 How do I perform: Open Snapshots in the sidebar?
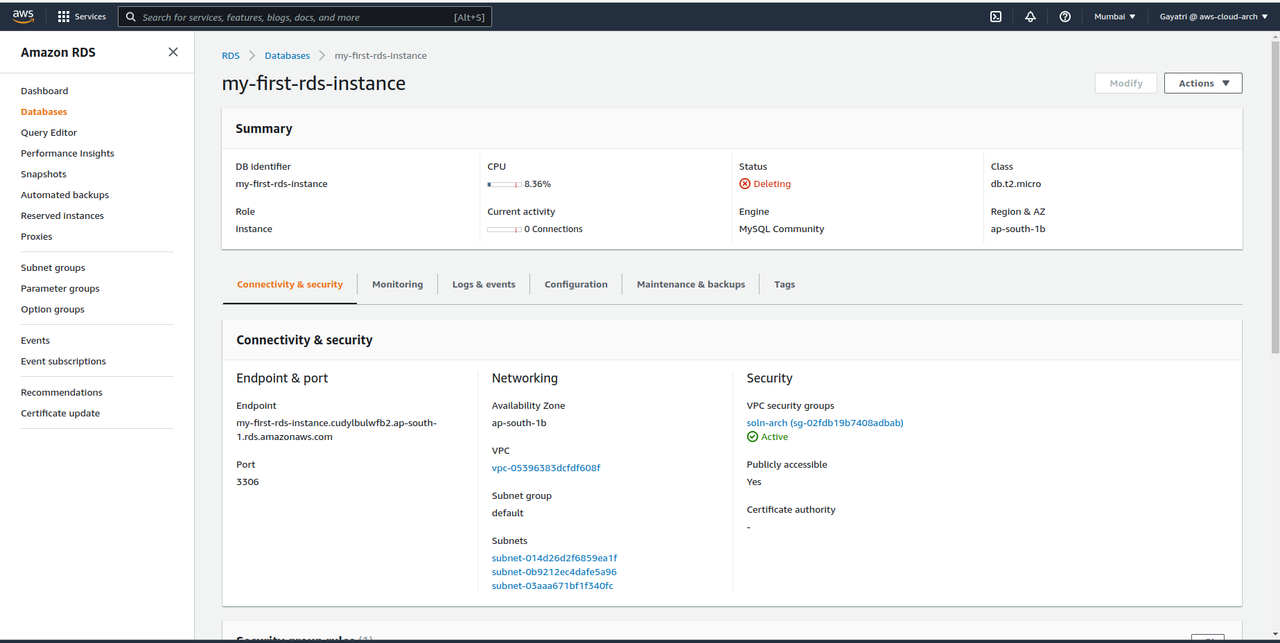[x=44, y=174]
